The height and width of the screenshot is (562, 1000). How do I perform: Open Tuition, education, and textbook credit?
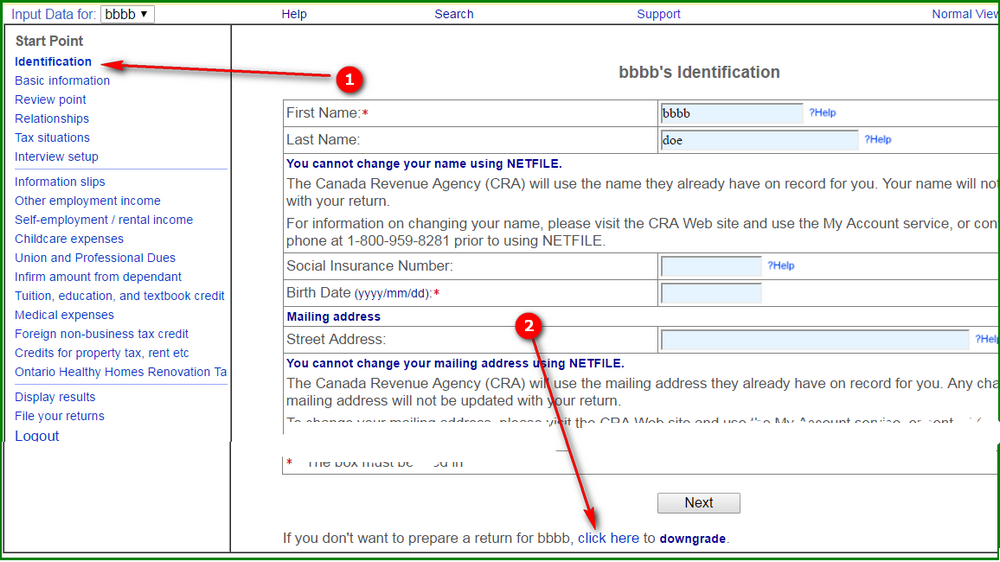click(x=120, y=296)
